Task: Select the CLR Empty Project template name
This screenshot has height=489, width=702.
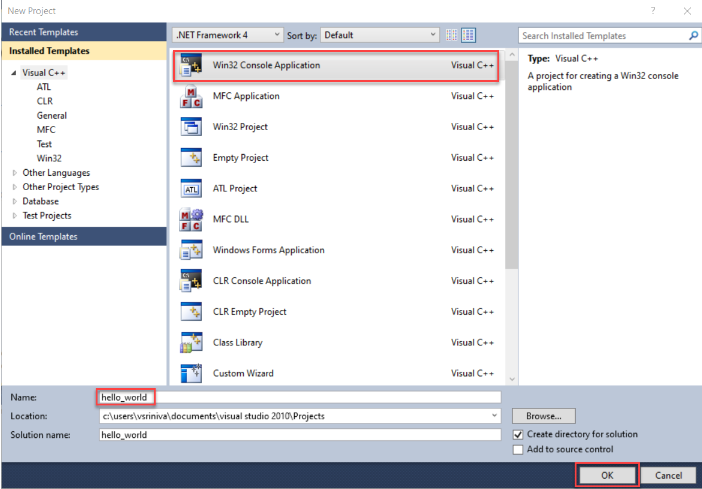Action: click(250, 312)
